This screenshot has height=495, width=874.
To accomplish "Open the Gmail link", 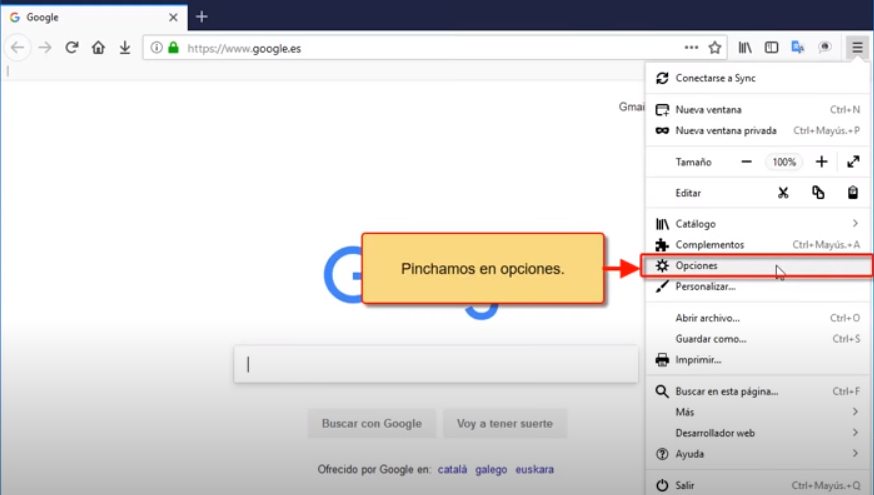I will coord(632,106).
